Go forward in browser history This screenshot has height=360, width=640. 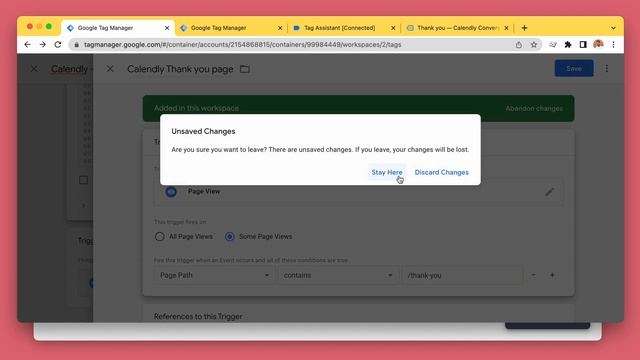click(42, 44)
